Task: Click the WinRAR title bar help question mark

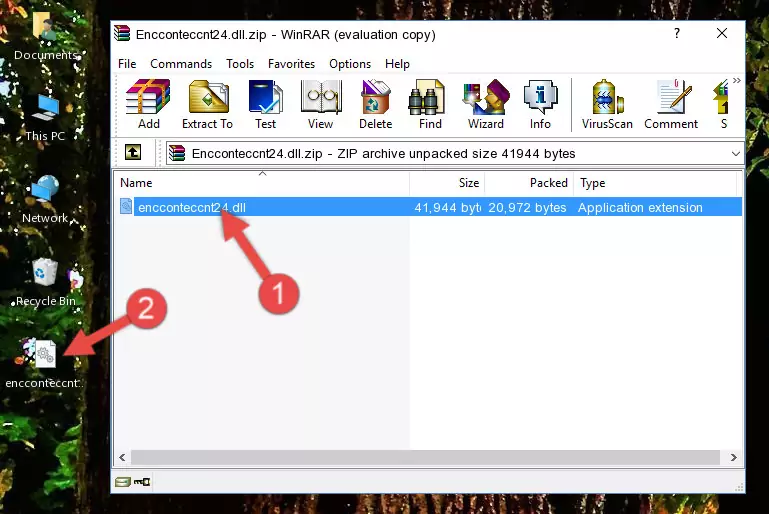Action: coord(677,33)
